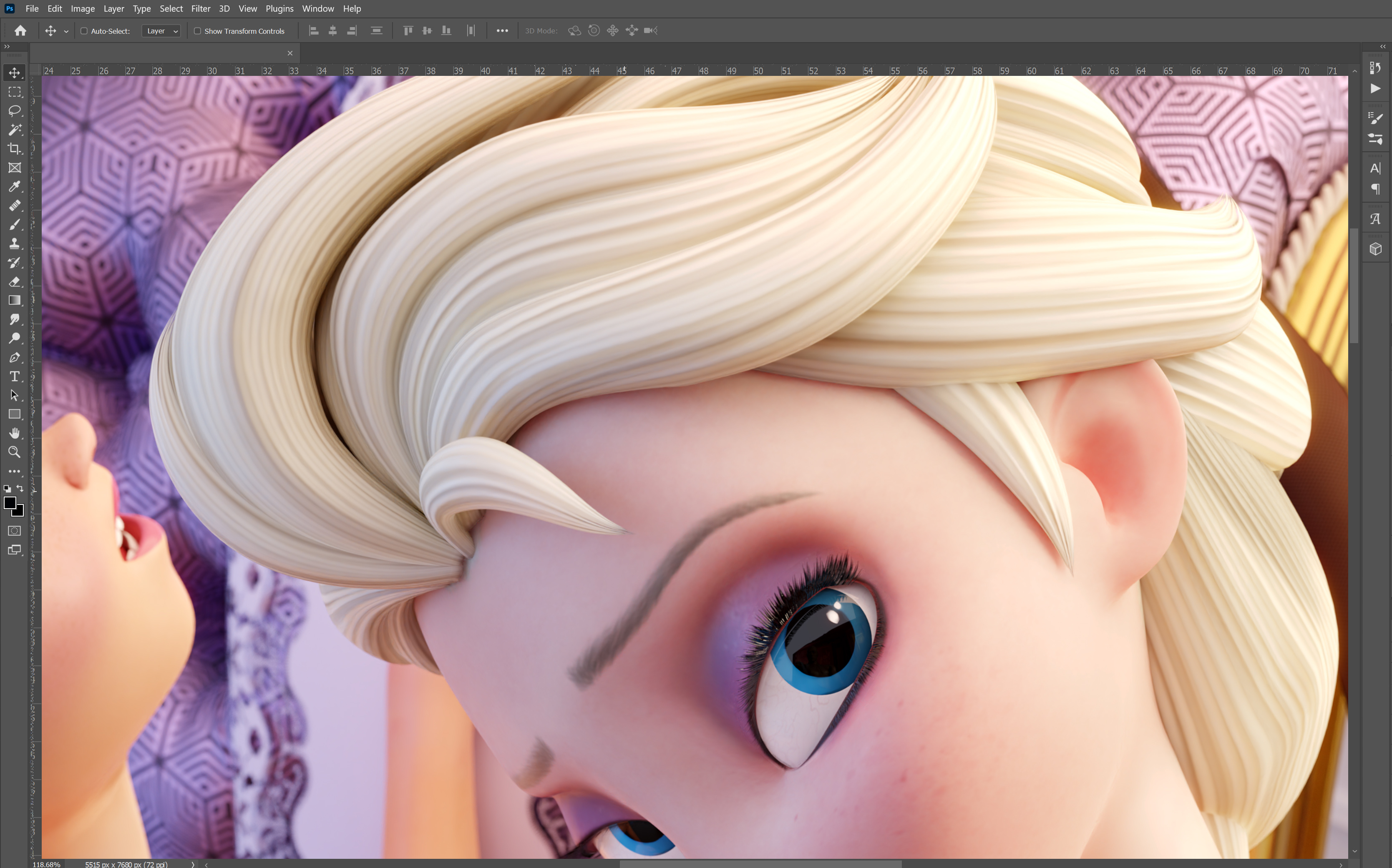
Task: Select the Gradient tool
Action: (x=14, y=300)
